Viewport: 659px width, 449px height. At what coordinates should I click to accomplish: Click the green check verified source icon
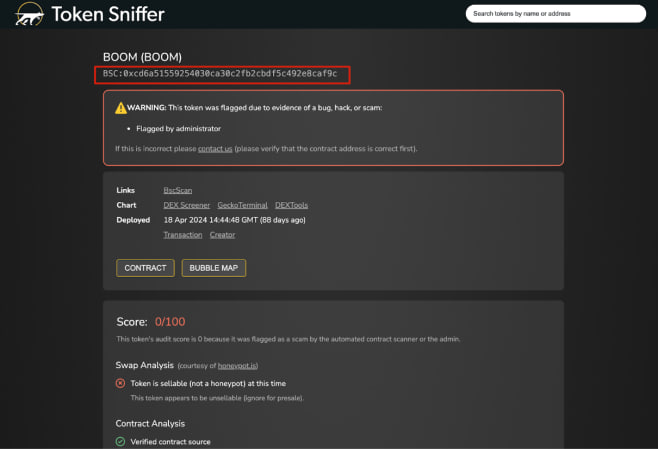120,441
